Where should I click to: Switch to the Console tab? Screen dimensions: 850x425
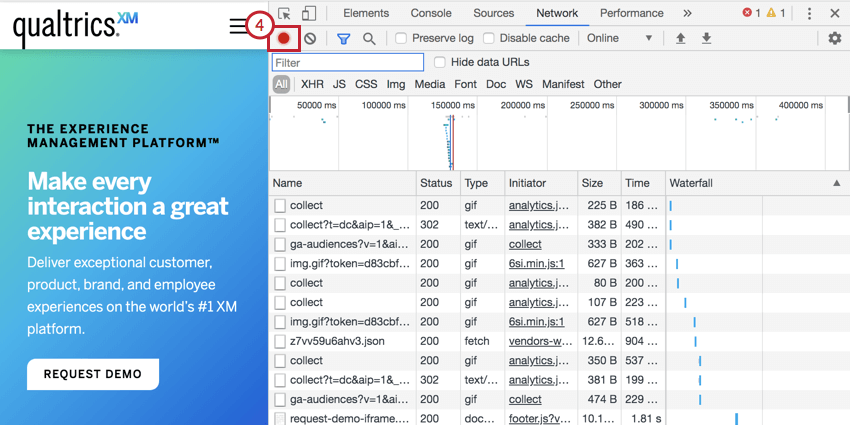[x=431, y=14]
